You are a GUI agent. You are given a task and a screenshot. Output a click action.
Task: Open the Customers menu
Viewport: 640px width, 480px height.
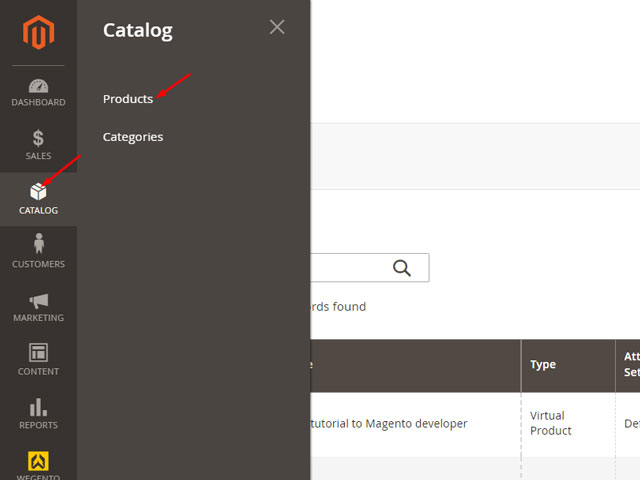[38, 251]
